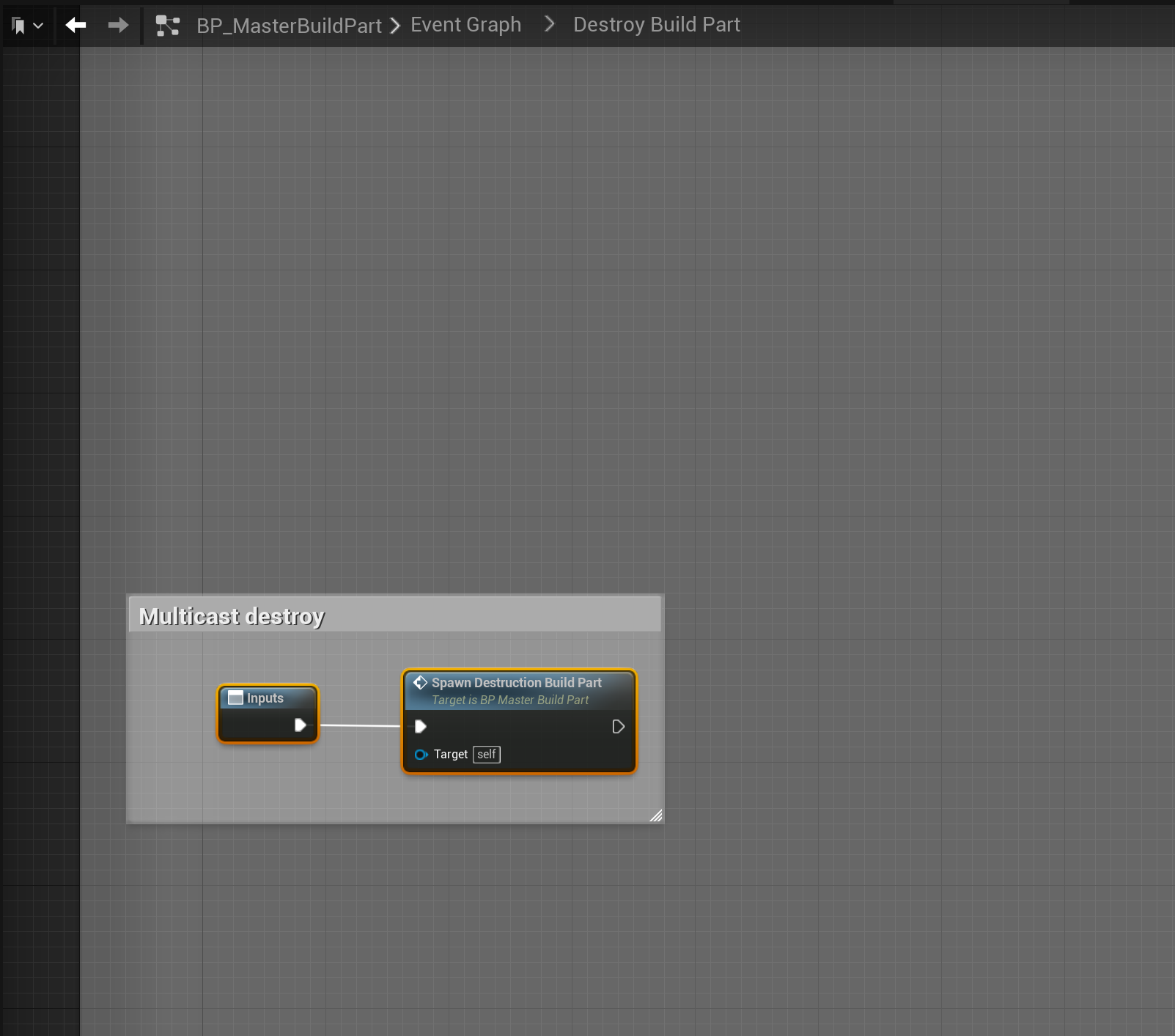
Task: Click the function icon on Spawn Destruction node
Action: pos(420,683)
